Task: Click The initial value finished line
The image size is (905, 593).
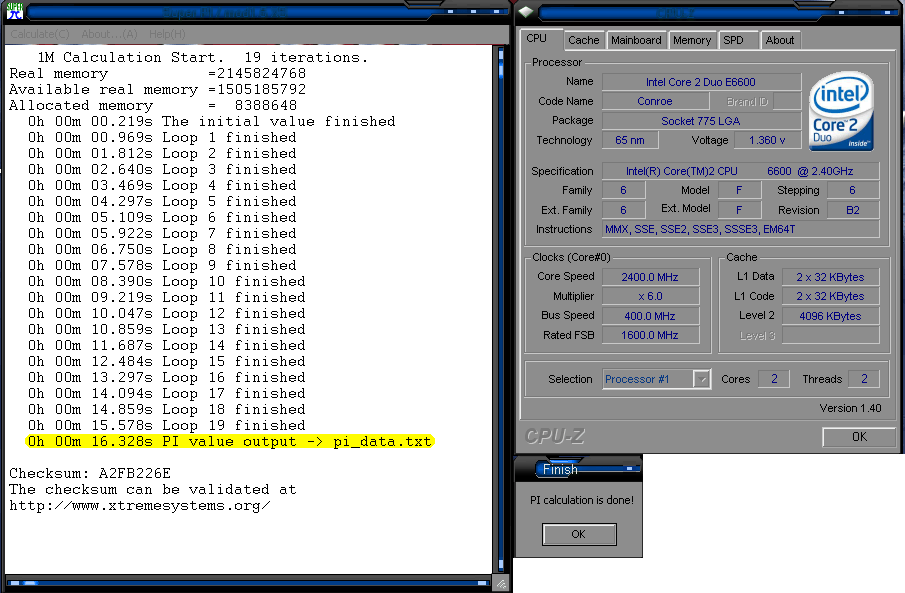Action: coord(211,121)
